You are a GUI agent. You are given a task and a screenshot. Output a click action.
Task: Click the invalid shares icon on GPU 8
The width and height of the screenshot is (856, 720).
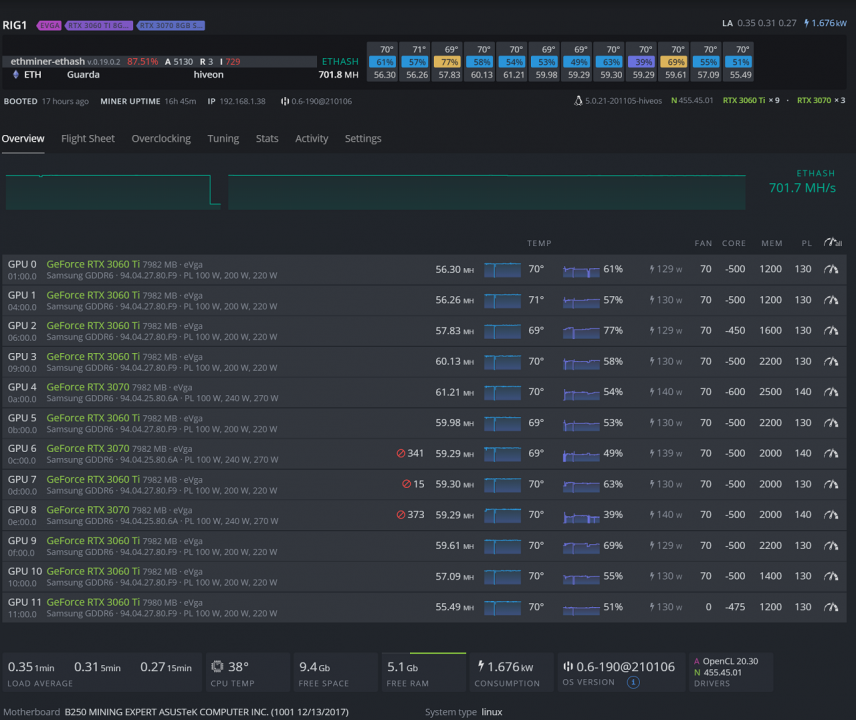pyautogui.click(x=401, y=515)
